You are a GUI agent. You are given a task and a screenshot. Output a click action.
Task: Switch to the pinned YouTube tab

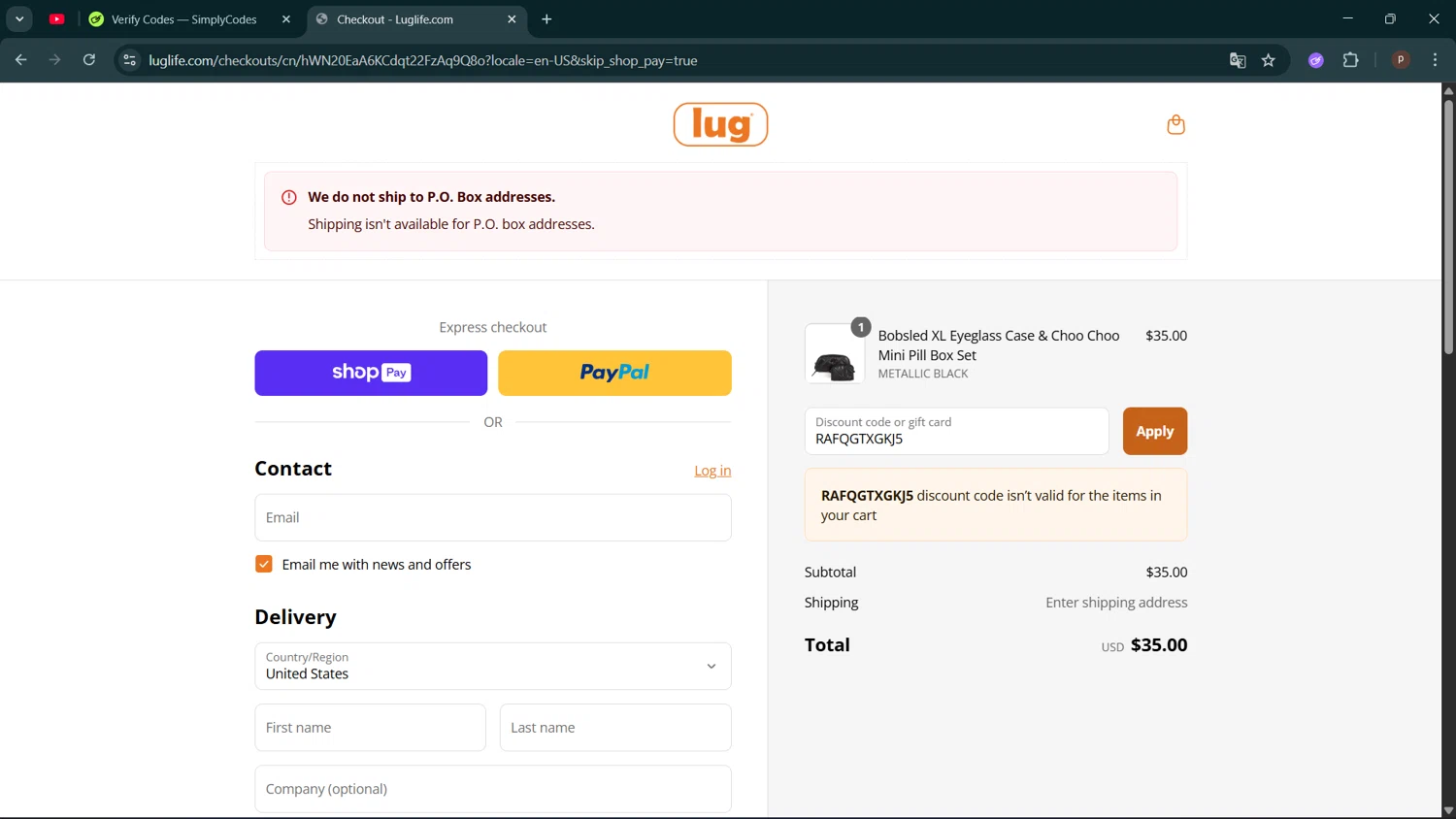click(x=57, y=18)
